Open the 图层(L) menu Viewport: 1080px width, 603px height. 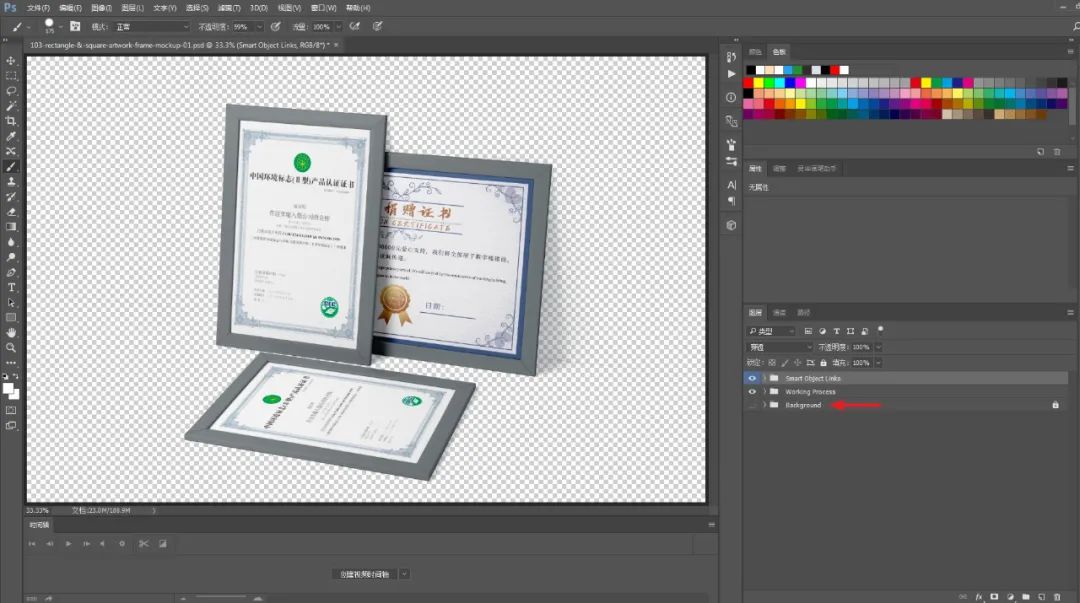(x=132, y=8)
